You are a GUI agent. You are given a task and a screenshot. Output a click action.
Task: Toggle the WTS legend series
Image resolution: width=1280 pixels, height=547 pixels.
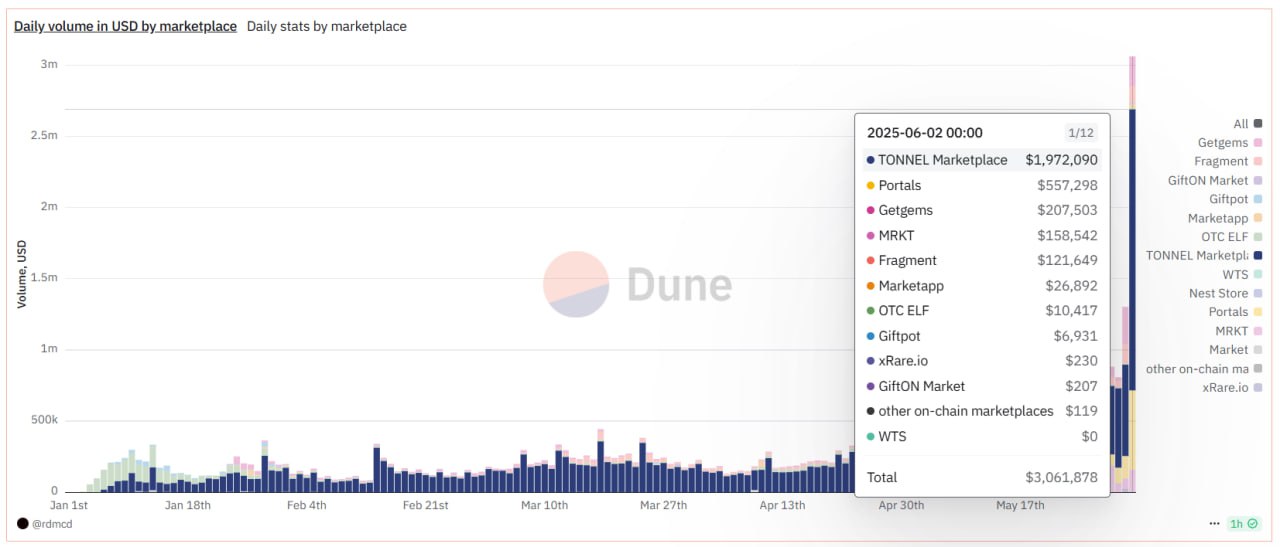pos(1242,274)
